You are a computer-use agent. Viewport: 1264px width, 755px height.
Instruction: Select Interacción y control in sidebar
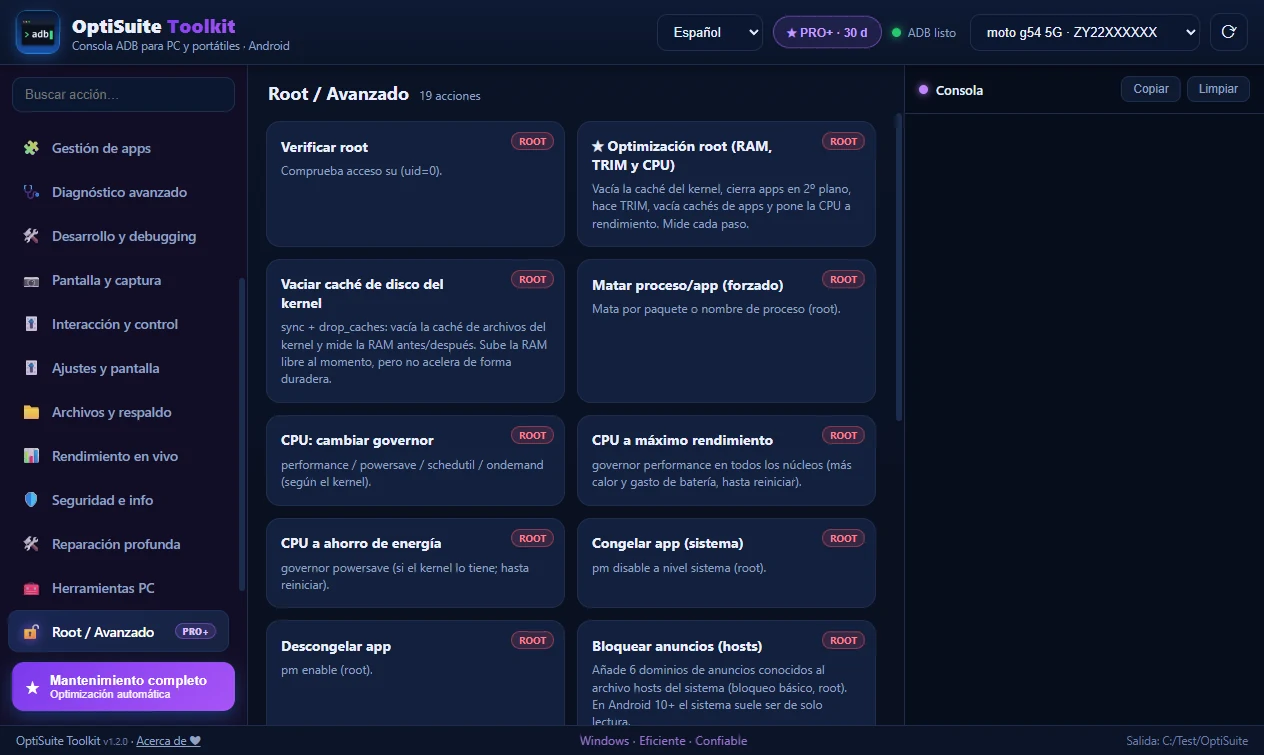point(118,324)
